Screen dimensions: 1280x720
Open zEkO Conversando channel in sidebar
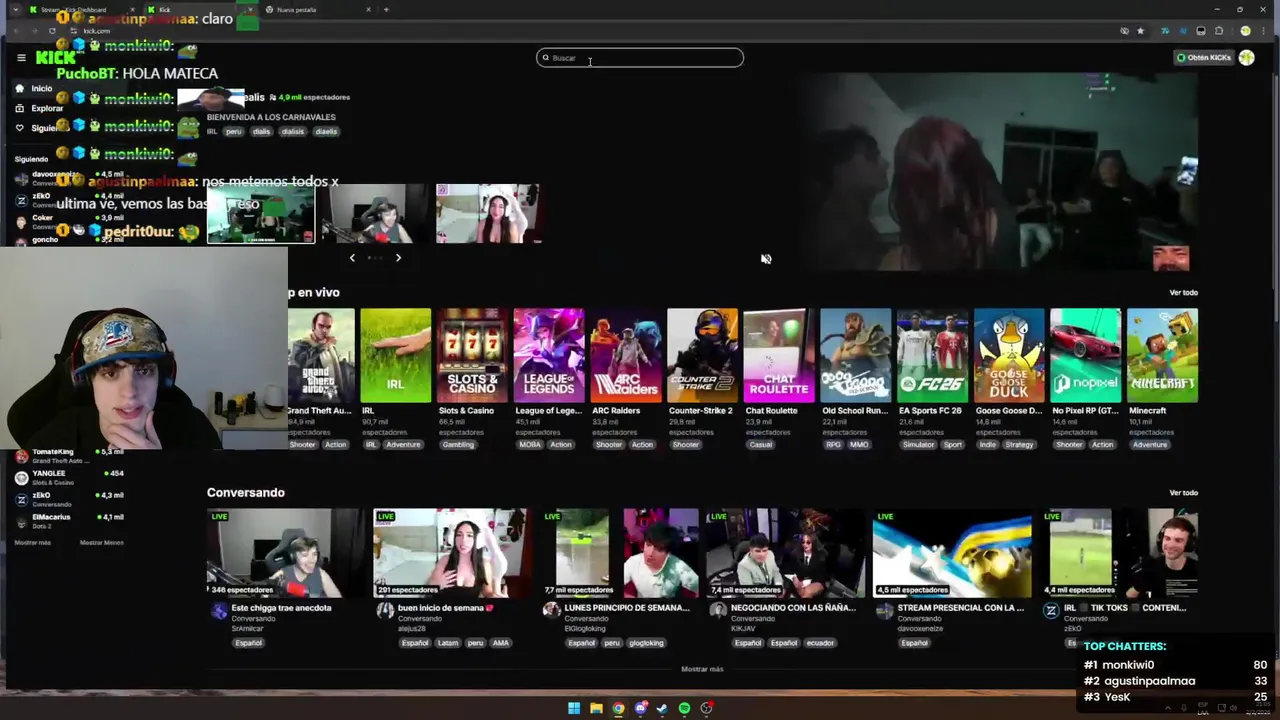pos(70,498)
